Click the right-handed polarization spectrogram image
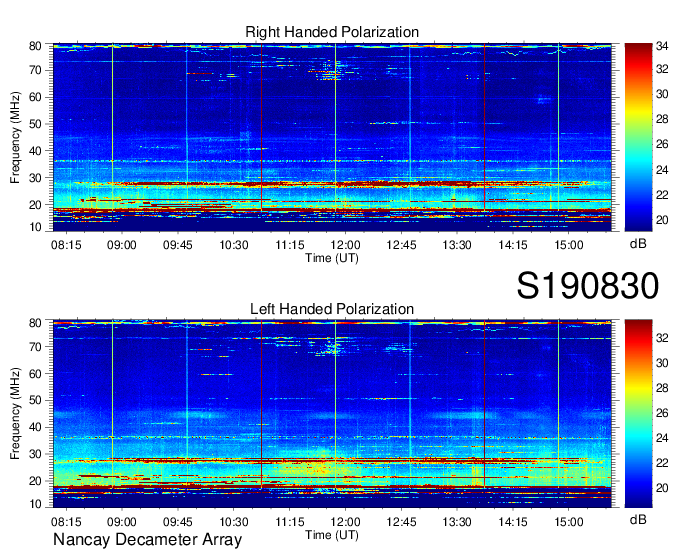The height and width of the screenshot is (552, 680). (332, 137)
